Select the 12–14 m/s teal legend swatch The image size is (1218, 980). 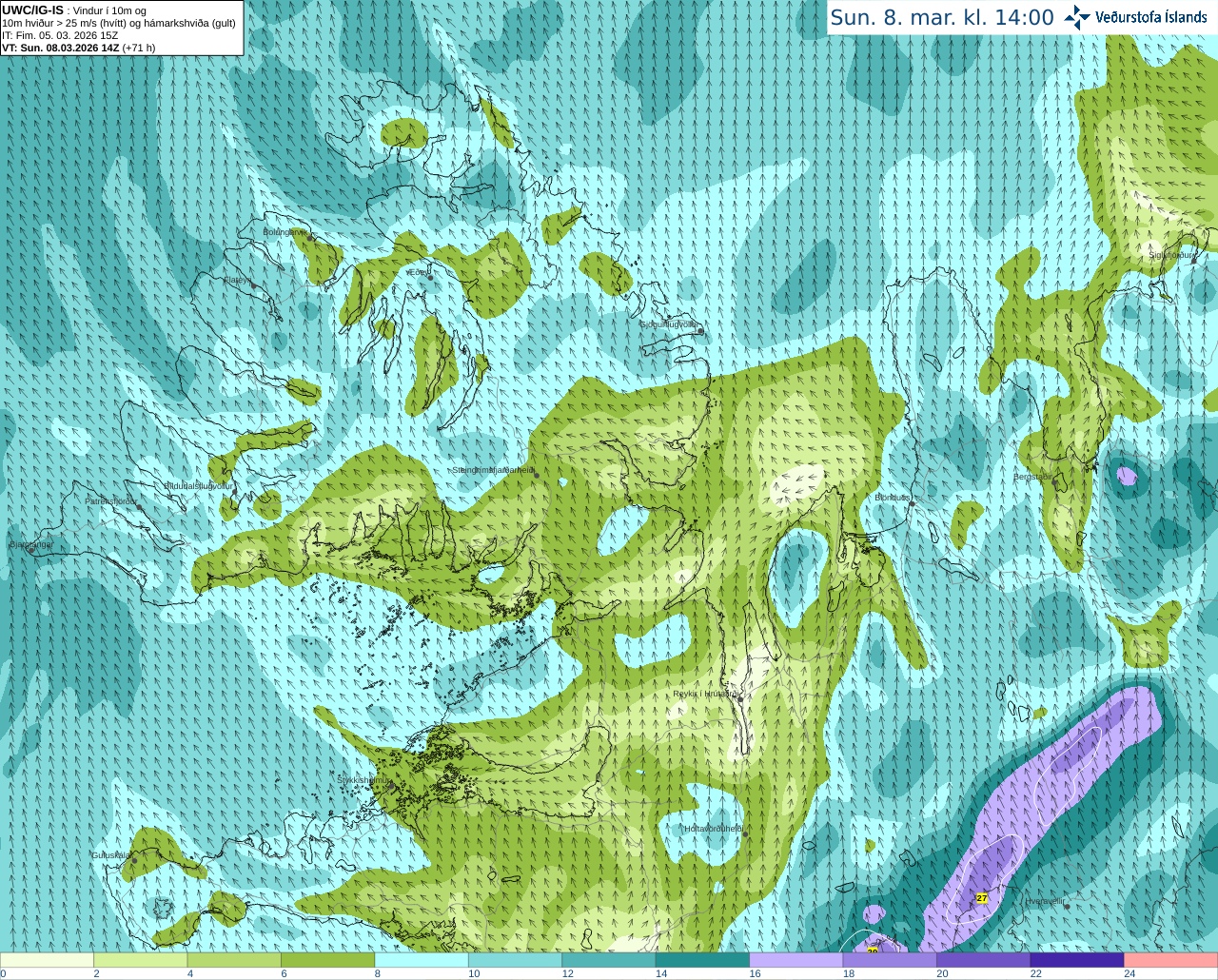(x=609, y=960)
